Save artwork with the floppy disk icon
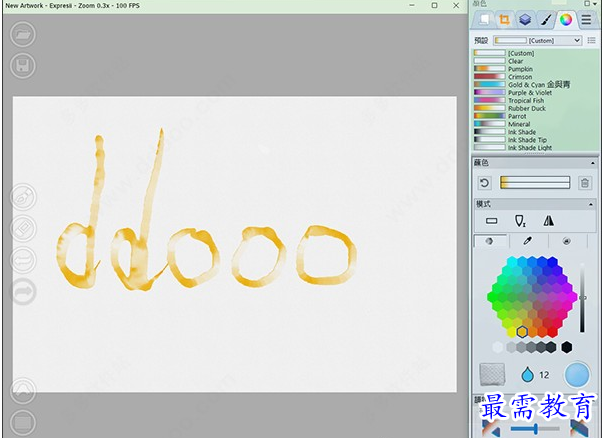 point(23,66)
